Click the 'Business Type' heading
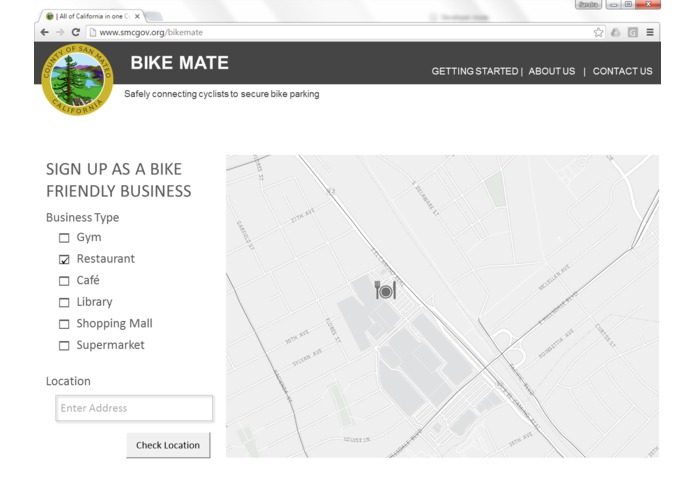This screenshot has width=695, height=494. click(82, 218)
